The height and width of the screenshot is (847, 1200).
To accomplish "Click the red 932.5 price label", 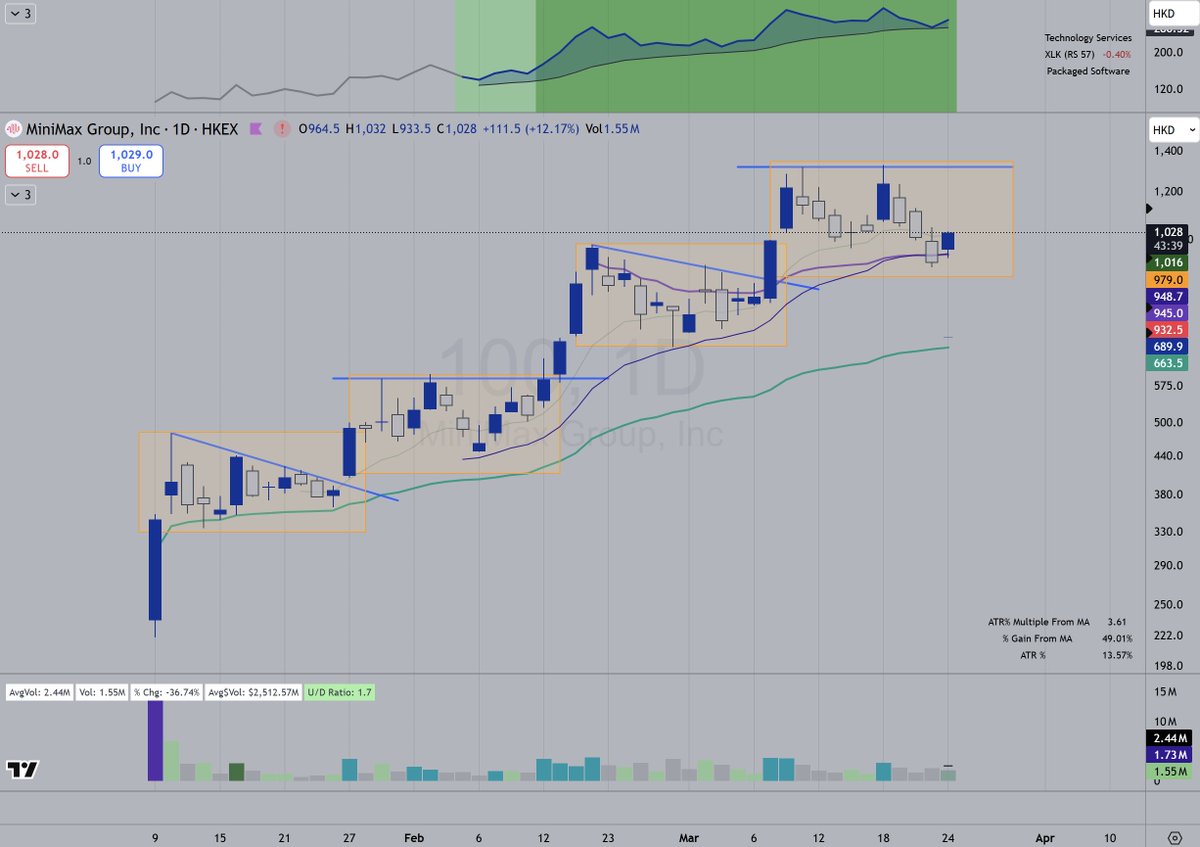I will 1166,329.
